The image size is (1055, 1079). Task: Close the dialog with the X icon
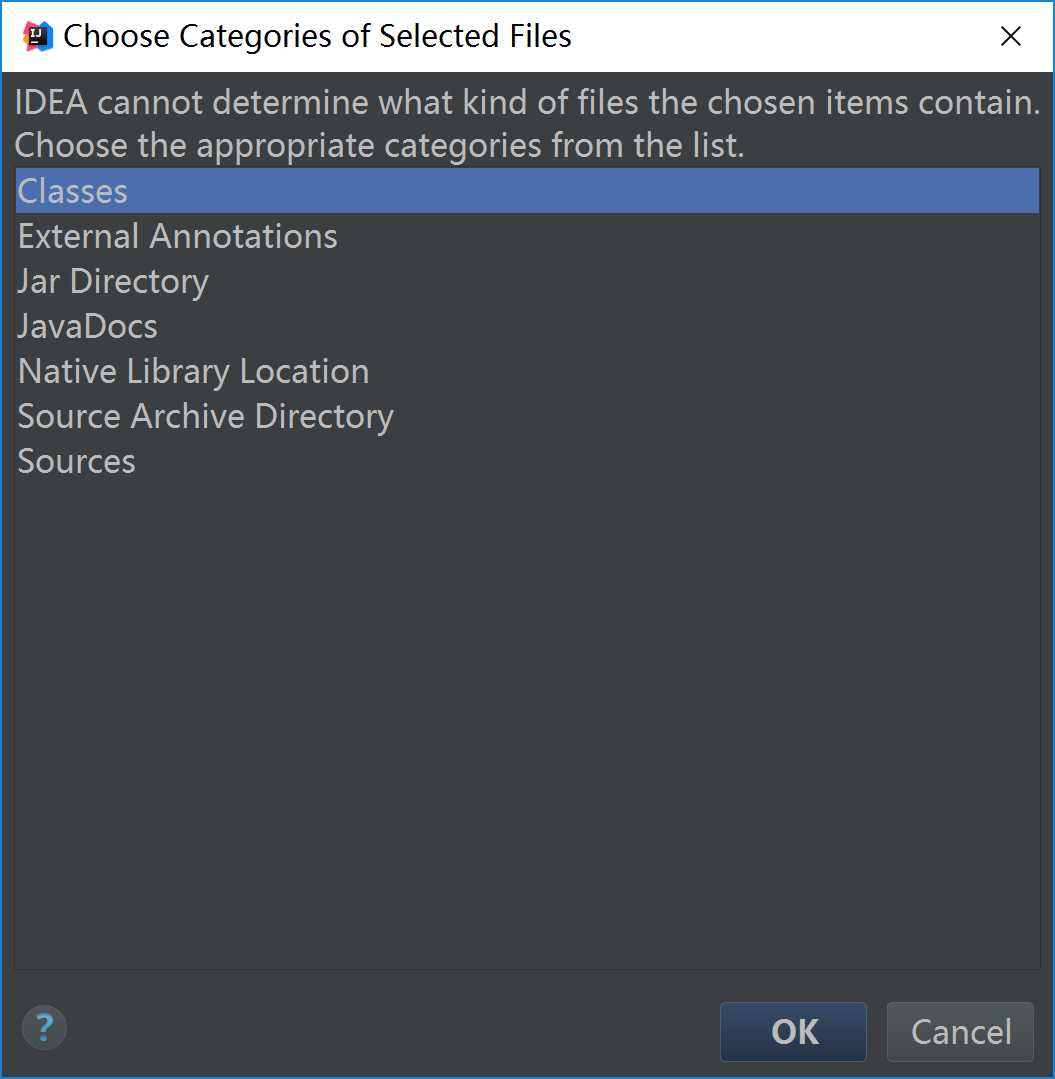point(1010,36)
